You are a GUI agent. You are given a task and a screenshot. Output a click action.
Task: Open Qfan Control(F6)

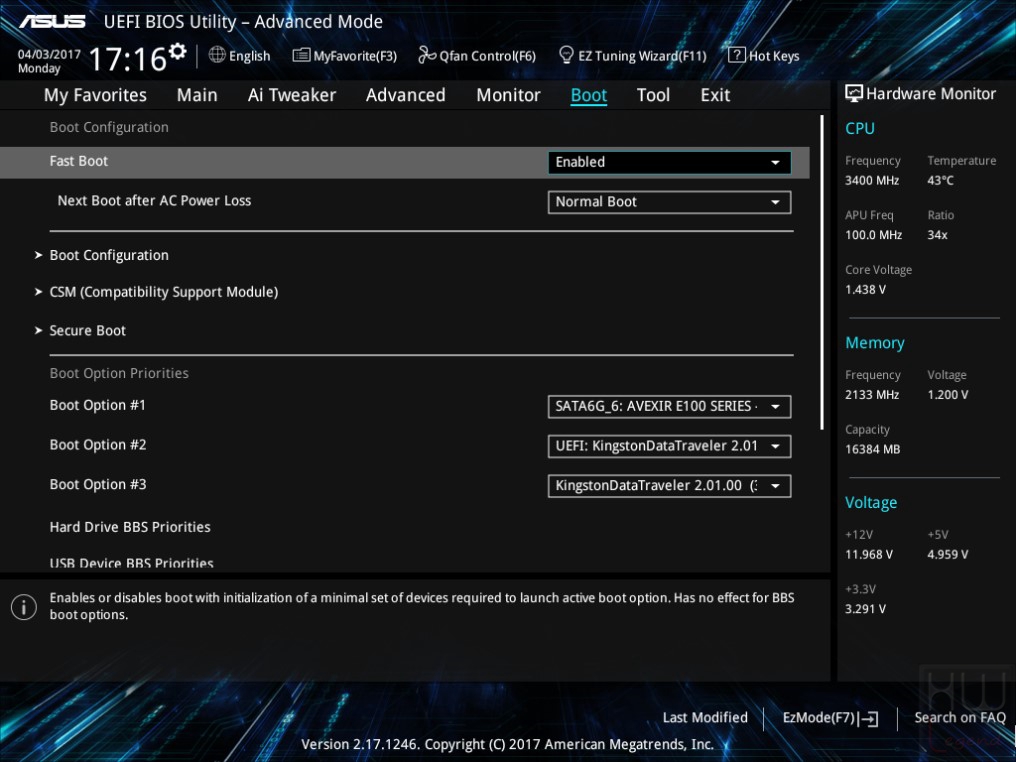(x=477, y=56)
